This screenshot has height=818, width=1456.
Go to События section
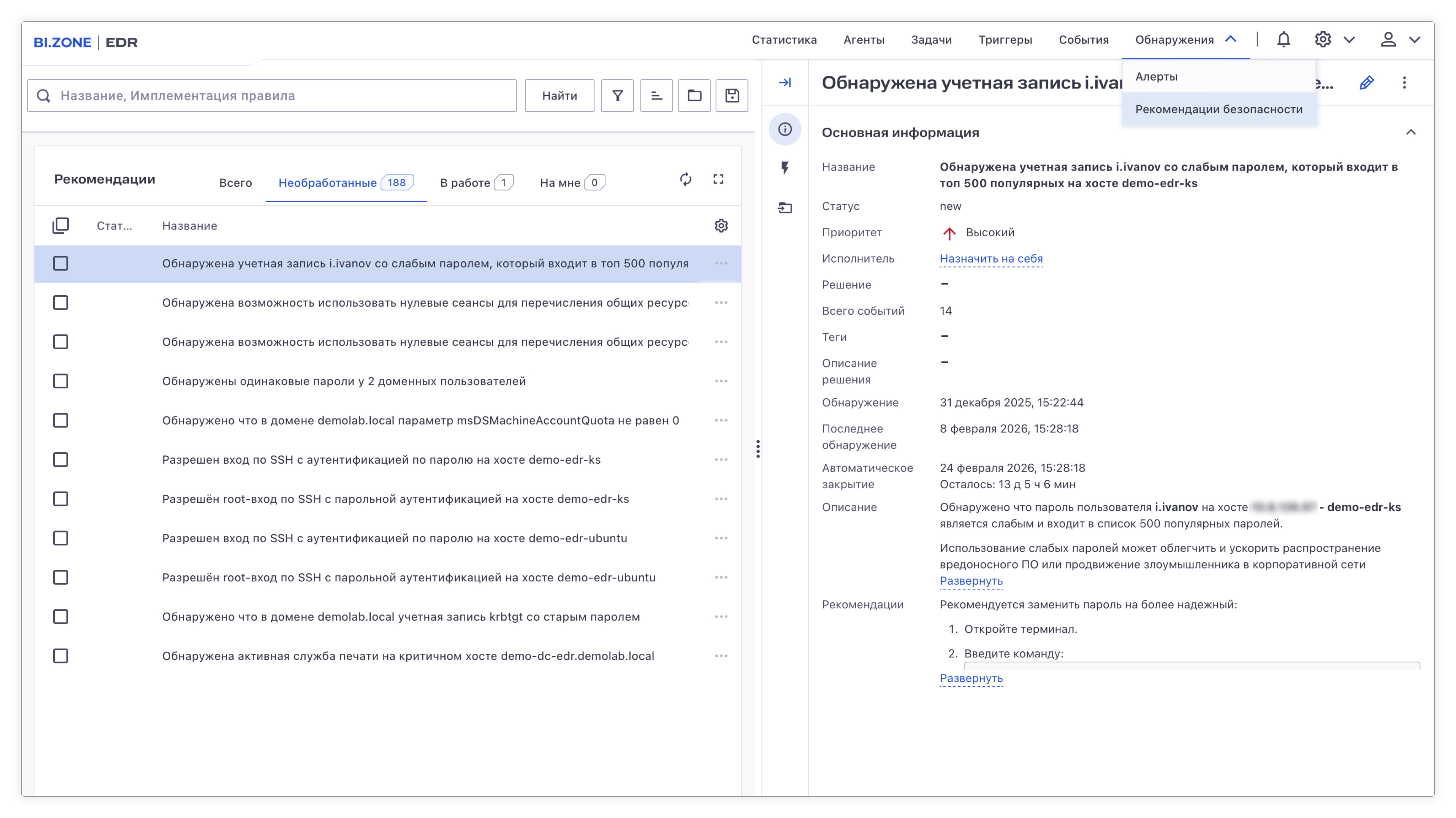[1083, 39]
